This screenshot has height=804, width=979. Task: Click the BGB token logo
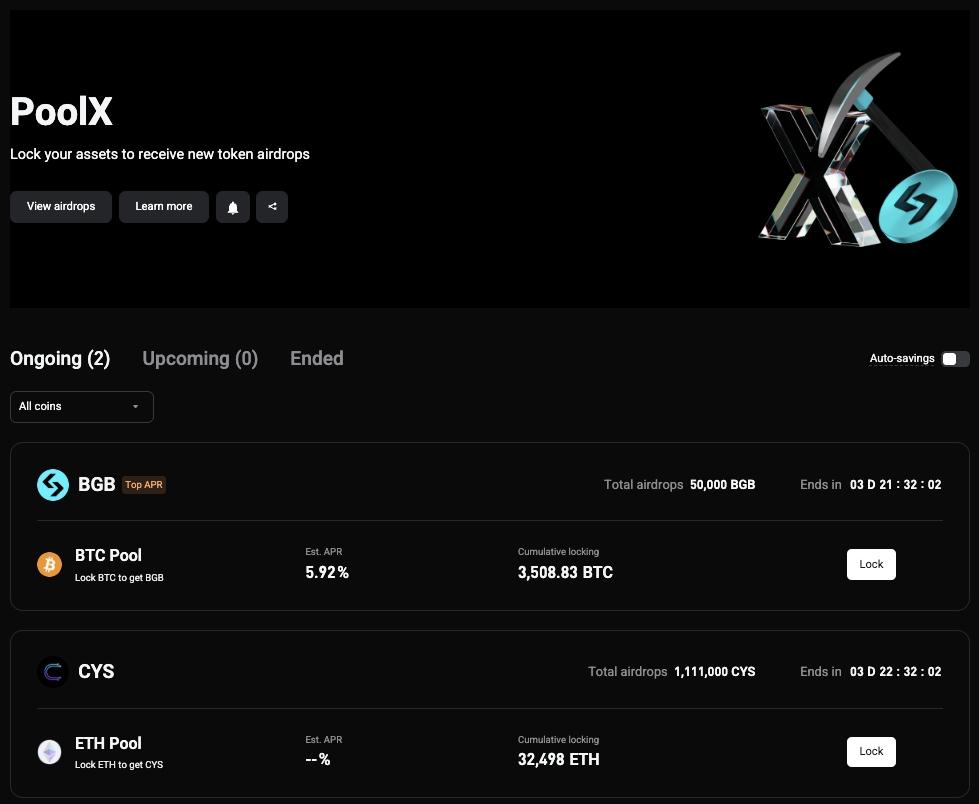(53, 485)
